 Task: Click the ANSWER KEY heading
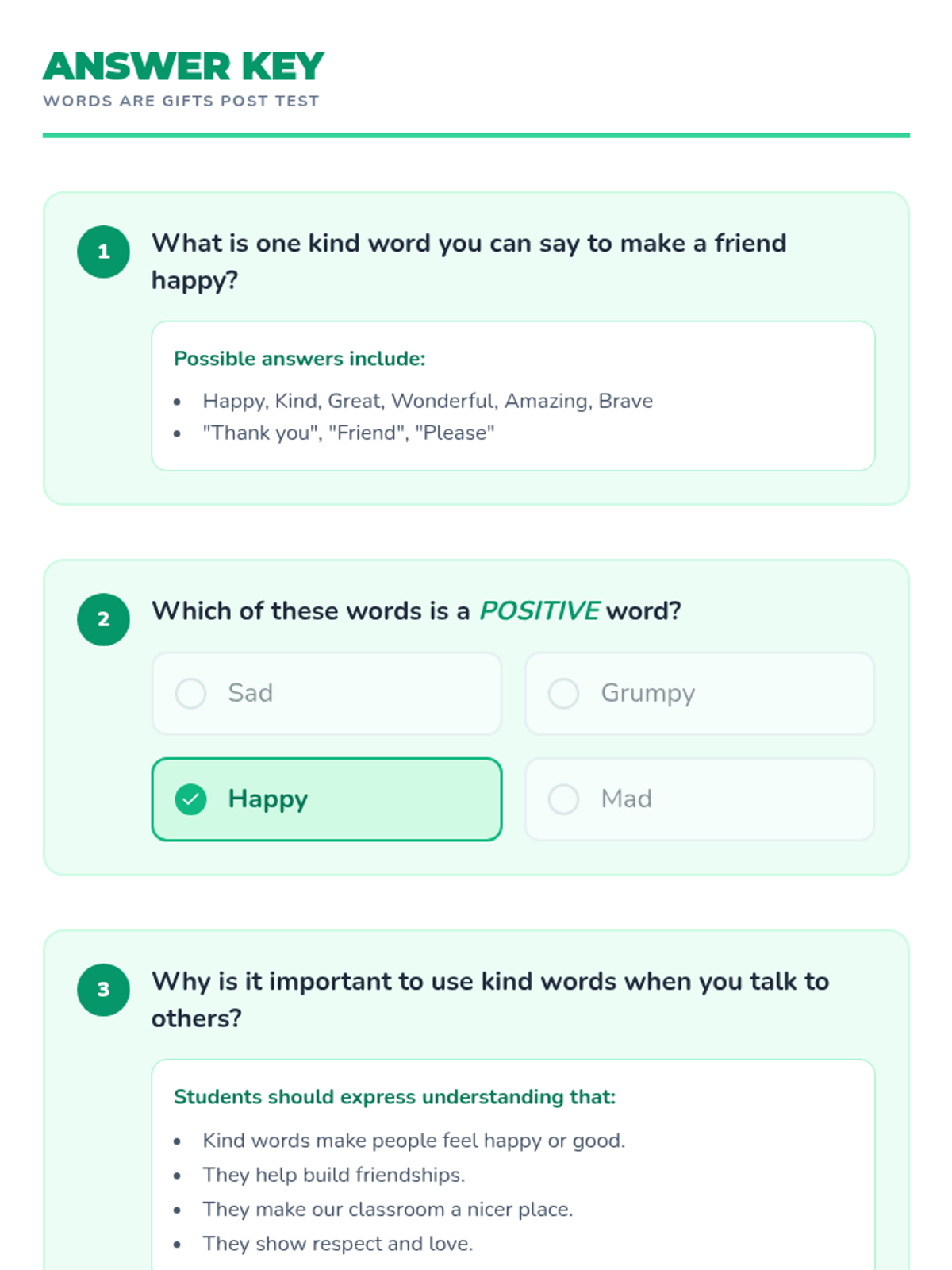(183, 67)
